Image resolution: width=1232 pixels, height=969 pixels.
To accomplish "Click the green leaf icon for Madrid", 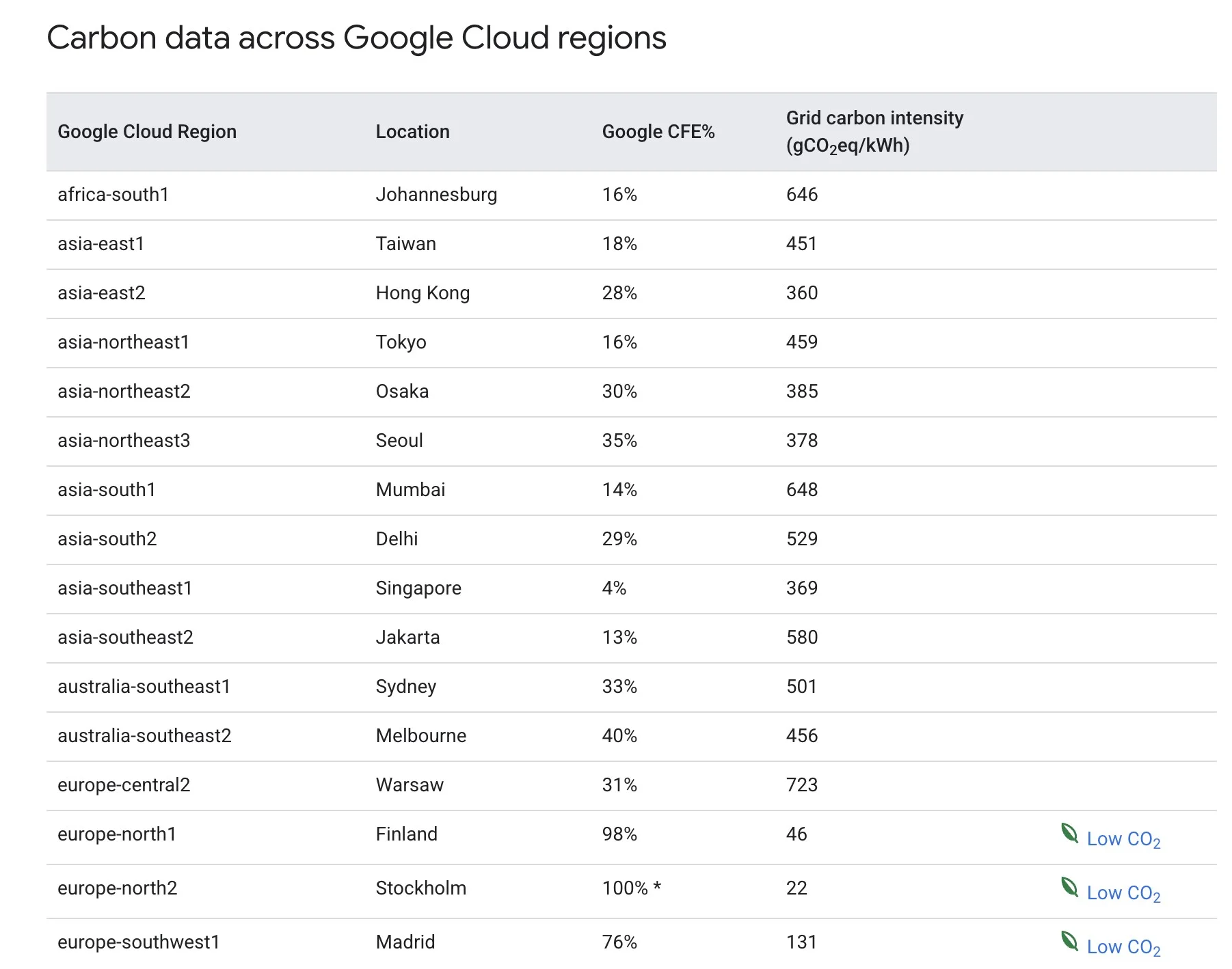I will [x=1069, y=941].
